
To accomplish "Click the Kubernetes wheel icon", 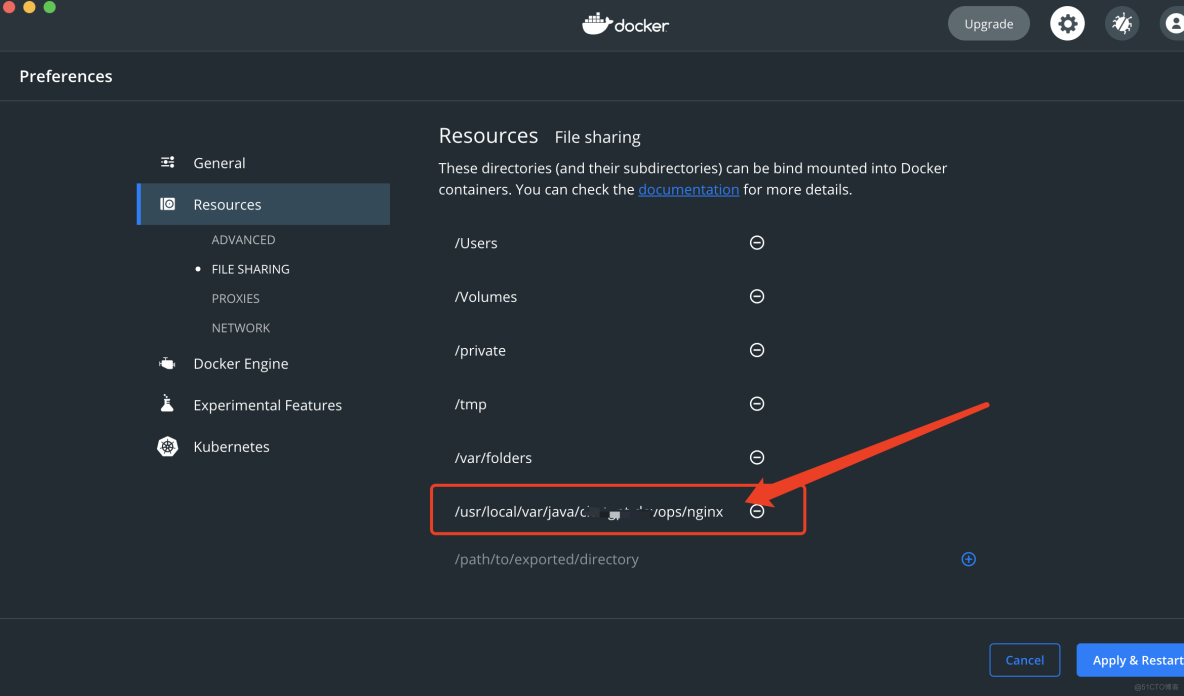I will pyautogui.click(x=168, y=446).
